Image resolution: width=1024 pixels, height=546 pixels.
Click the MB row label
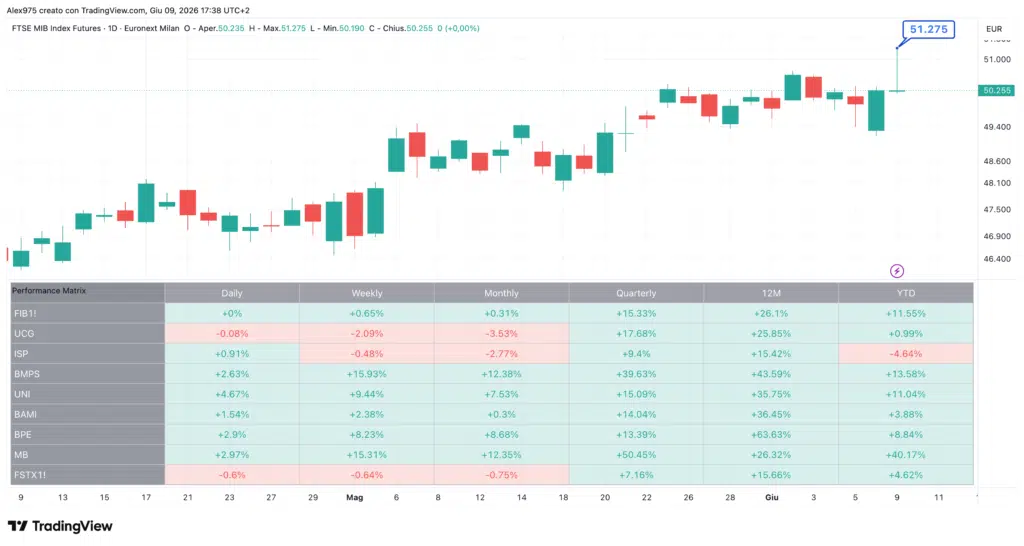pos(88,455)
